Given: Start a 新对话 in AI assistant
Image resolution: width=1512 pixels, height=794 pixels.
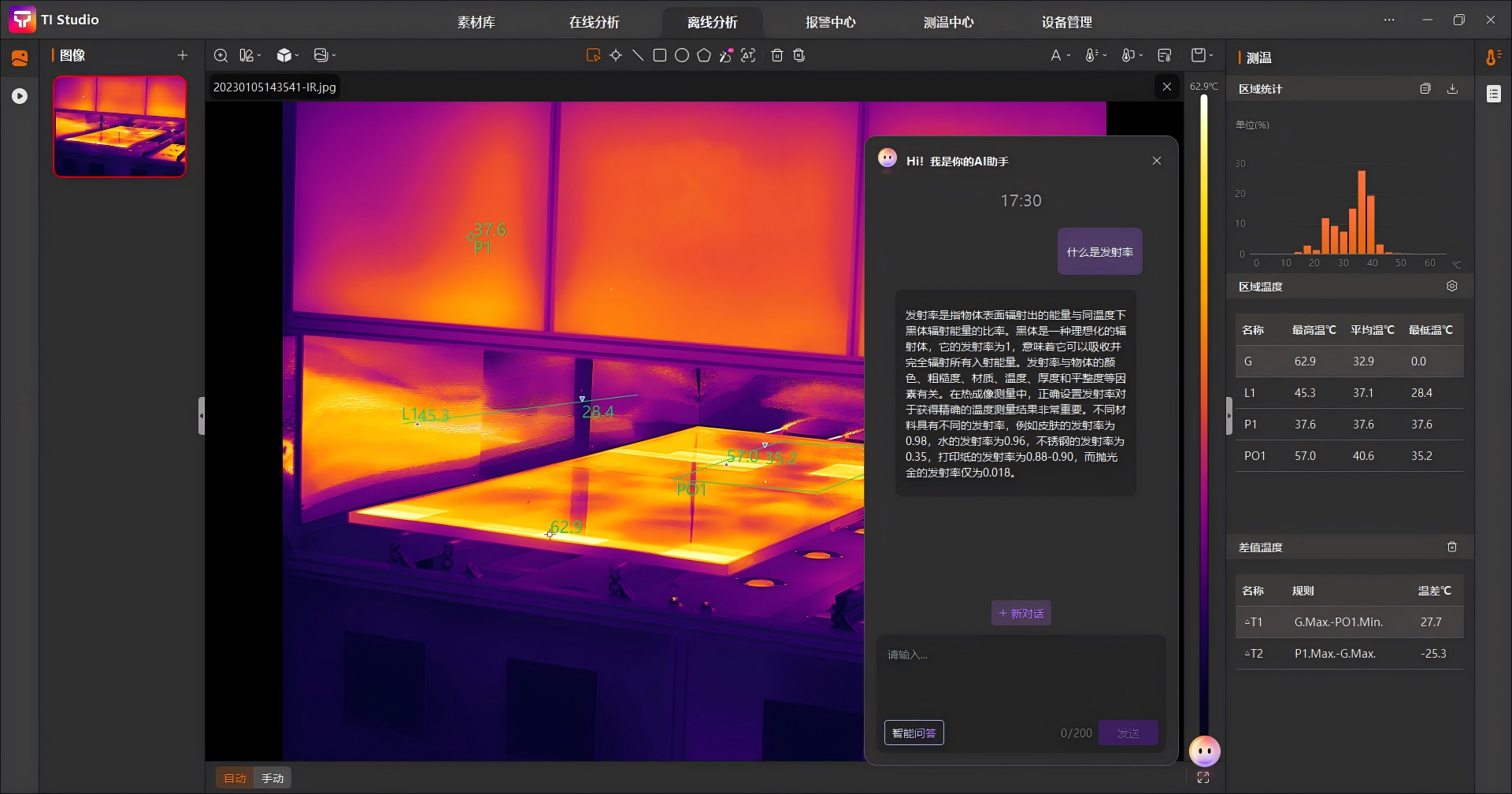Looking at the screenshot, I should (1021, 614).
